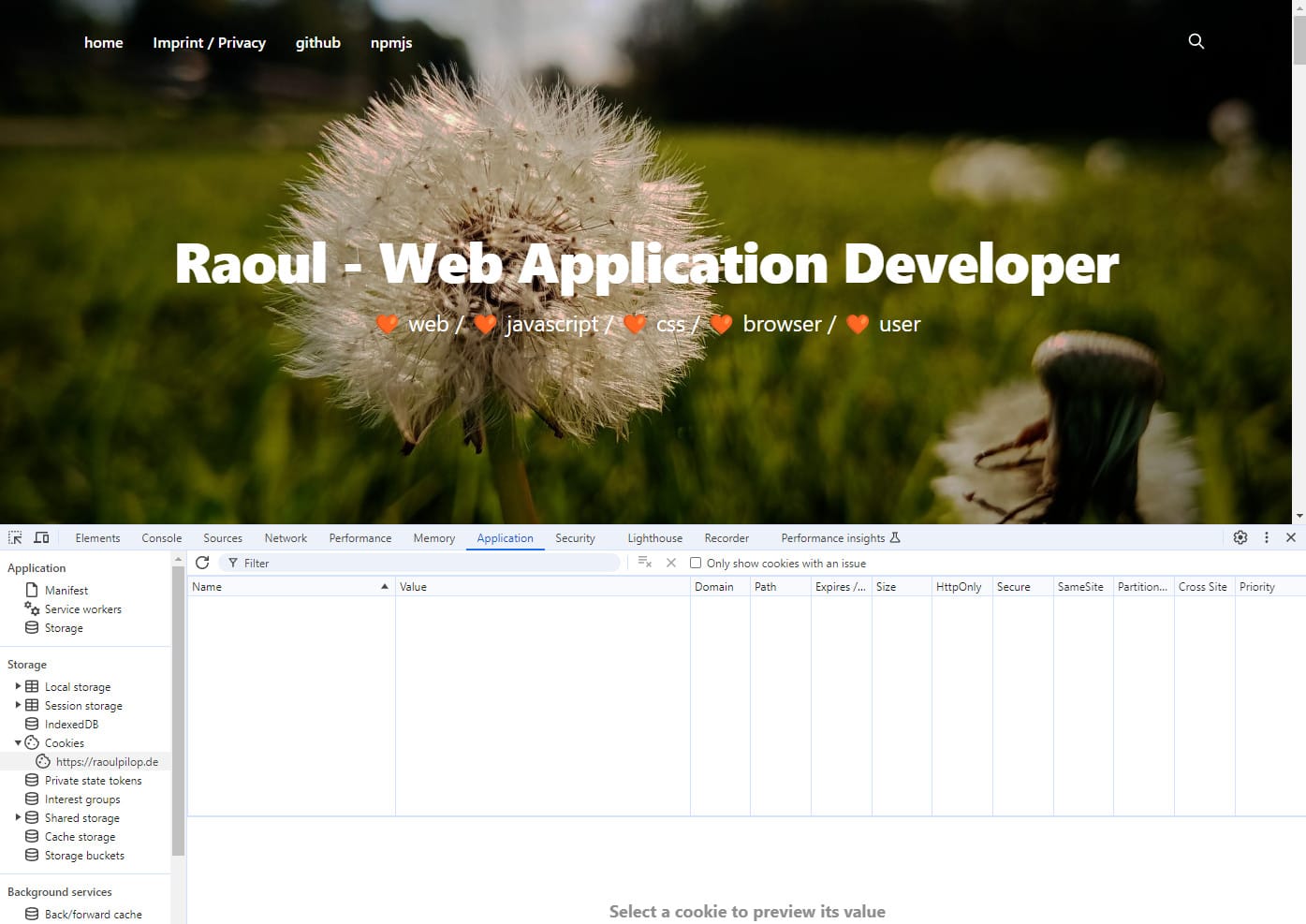1306x924 pixels.
Task: Click the Expires column header
Action: coord(841,586)
